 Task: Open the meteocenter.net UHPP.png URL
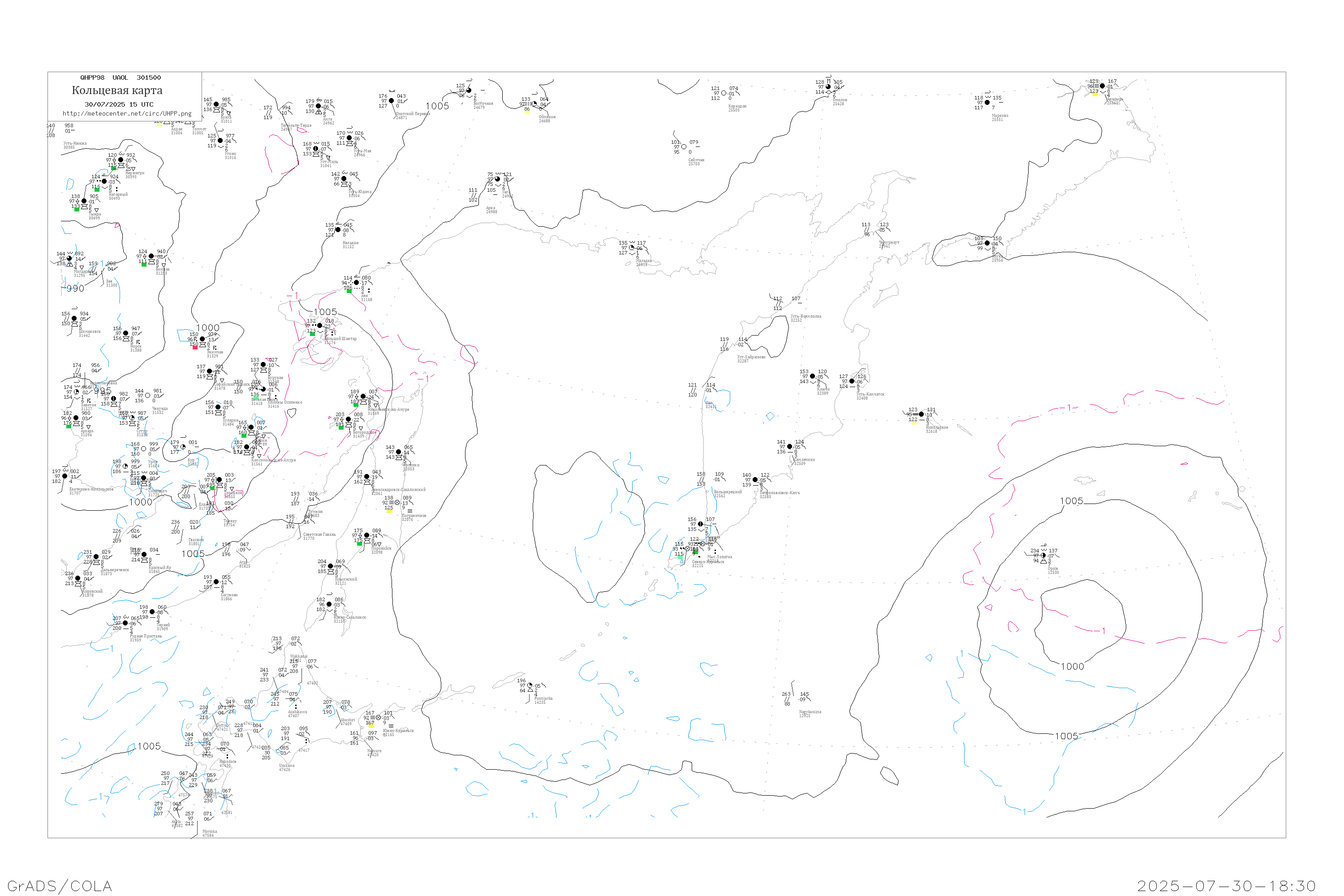point(127,113)
